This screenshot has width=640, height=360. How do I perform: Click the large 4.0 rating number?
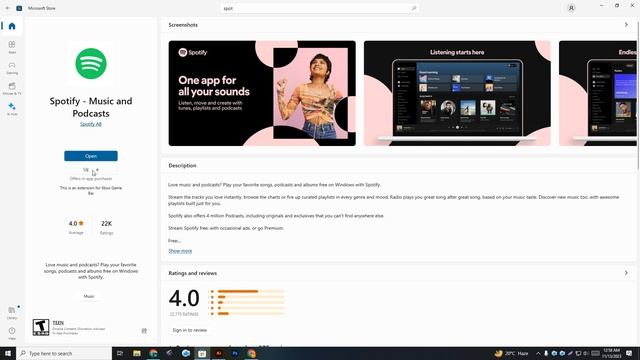coord(184,298)
